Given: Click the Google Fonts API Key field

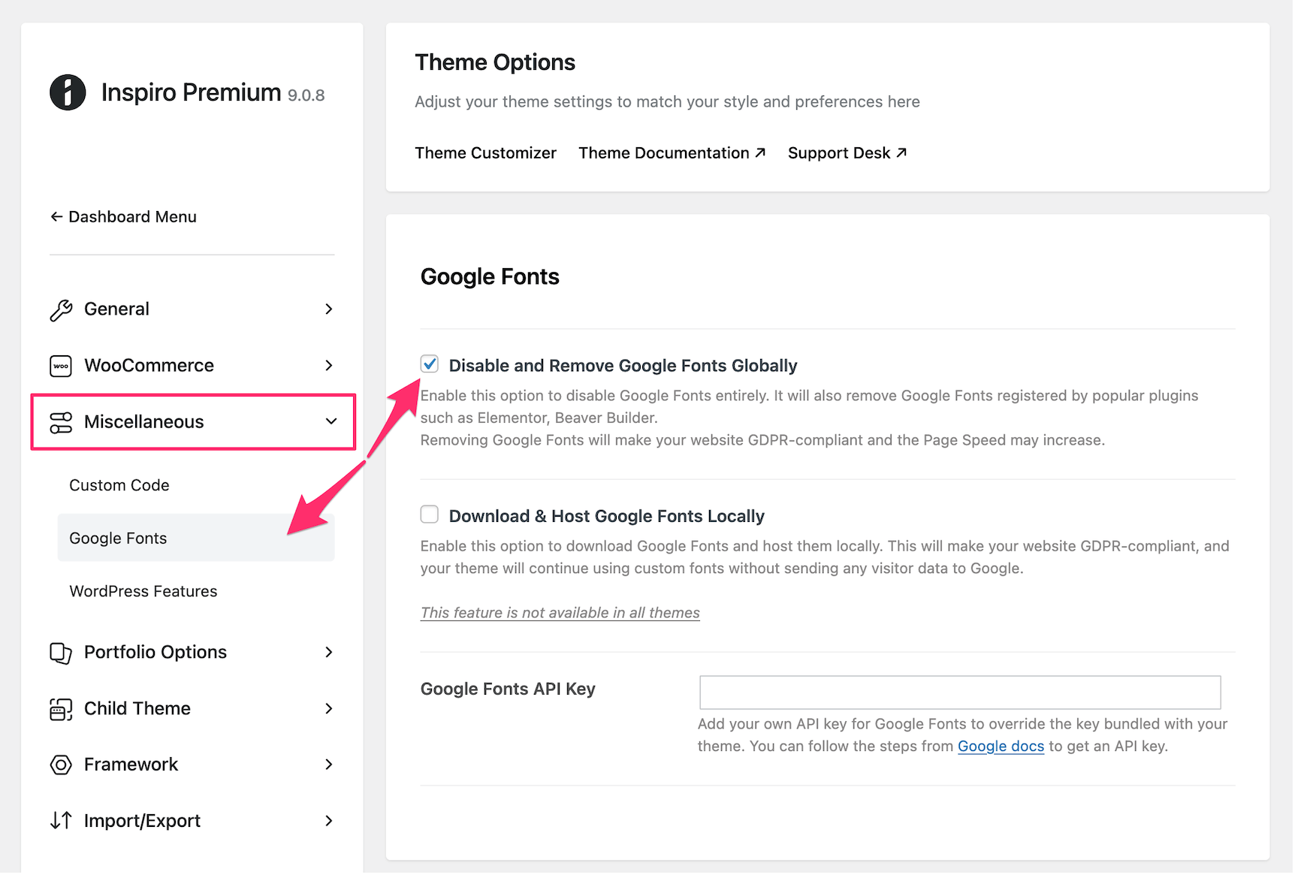Looking at the screenshot, I should point(959,692).
